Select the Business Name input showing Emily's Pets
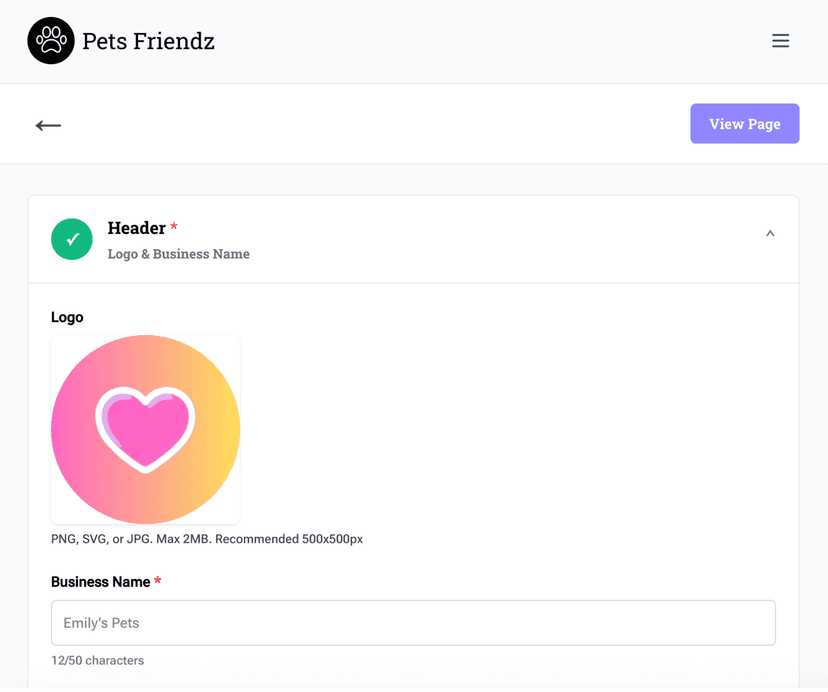828x692 pixels. coord(413,622)
